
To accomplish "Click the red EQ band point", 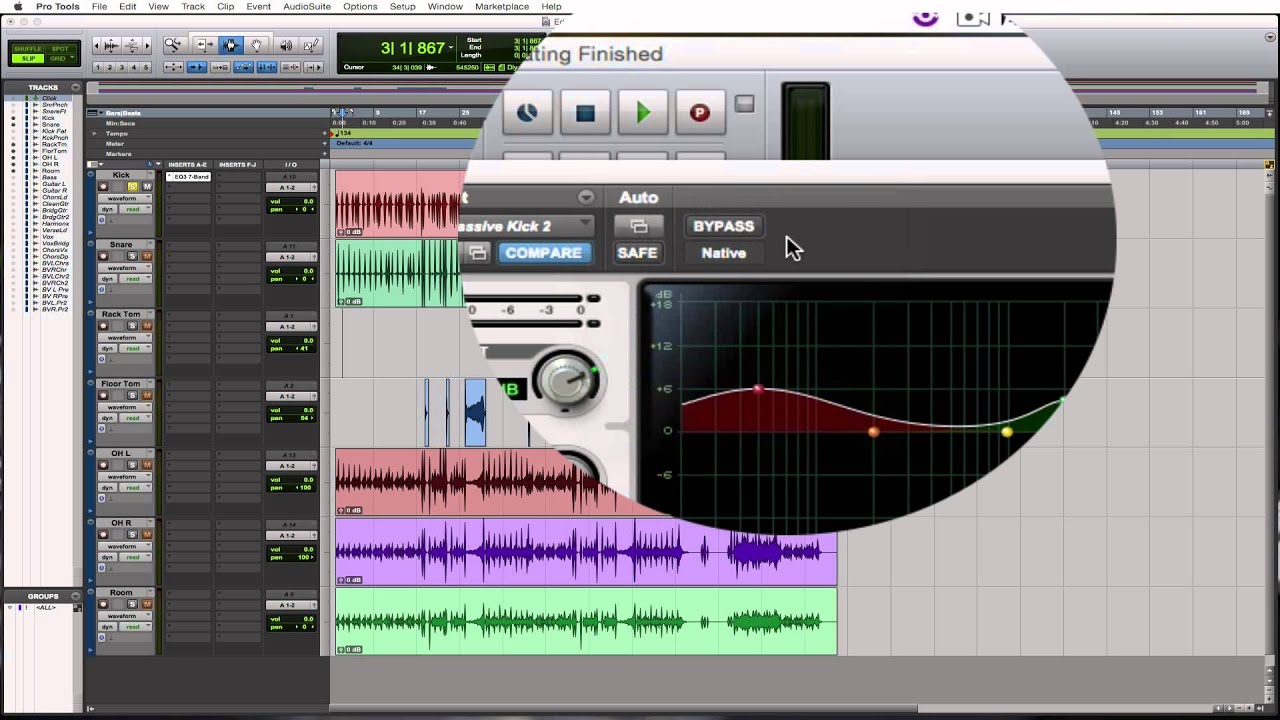I will [x=758, y=389].
